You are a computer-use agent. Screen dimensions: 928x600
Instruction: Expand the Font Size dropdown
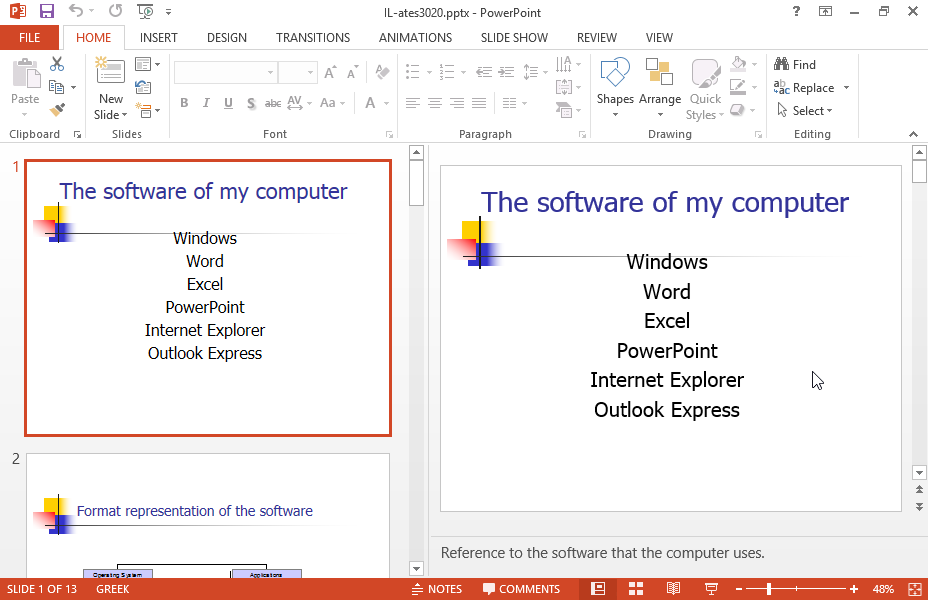click(310, 72)
